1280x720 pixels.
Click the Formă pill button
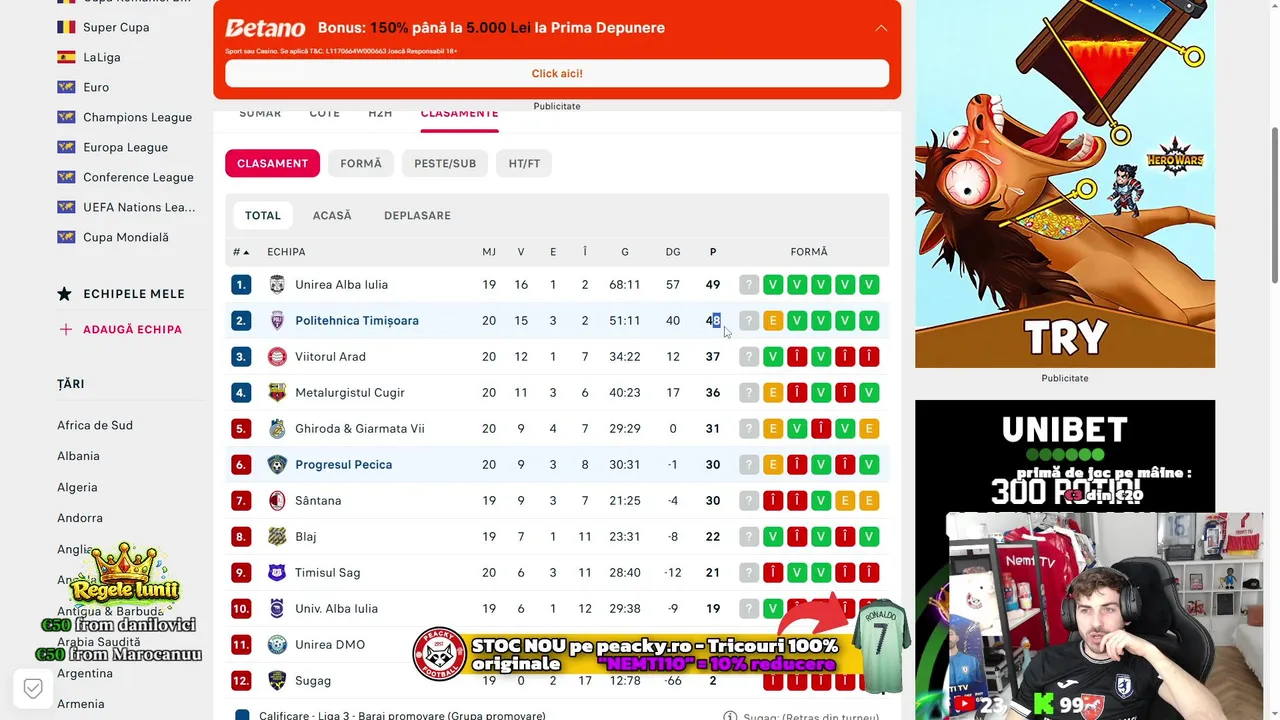point(361,163)
